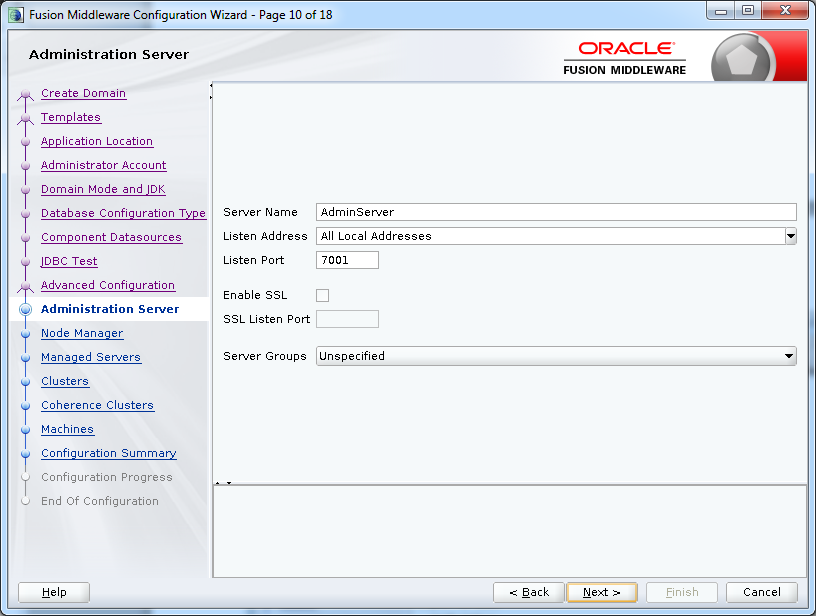Click the Domain Mode and JDK bullet icon
This screenshot has width=816, height=616.
[25, 189]
